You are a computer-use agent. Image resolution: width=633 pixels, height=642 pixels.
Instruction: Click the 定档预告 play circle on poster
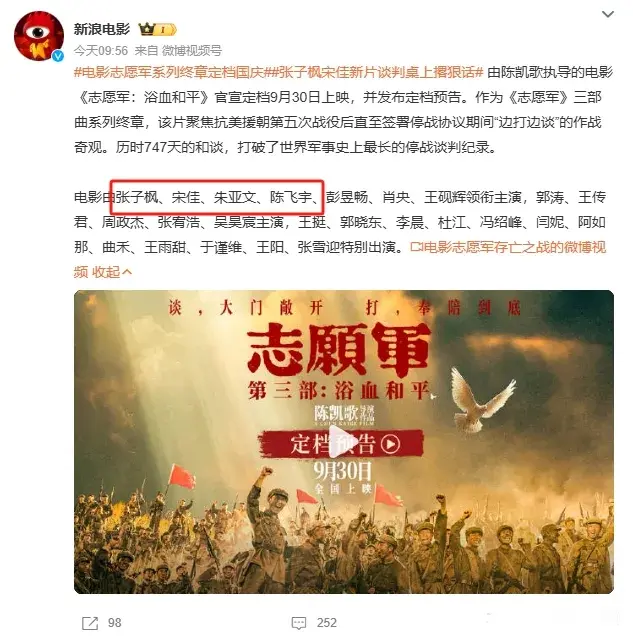[x=390, y=444]
